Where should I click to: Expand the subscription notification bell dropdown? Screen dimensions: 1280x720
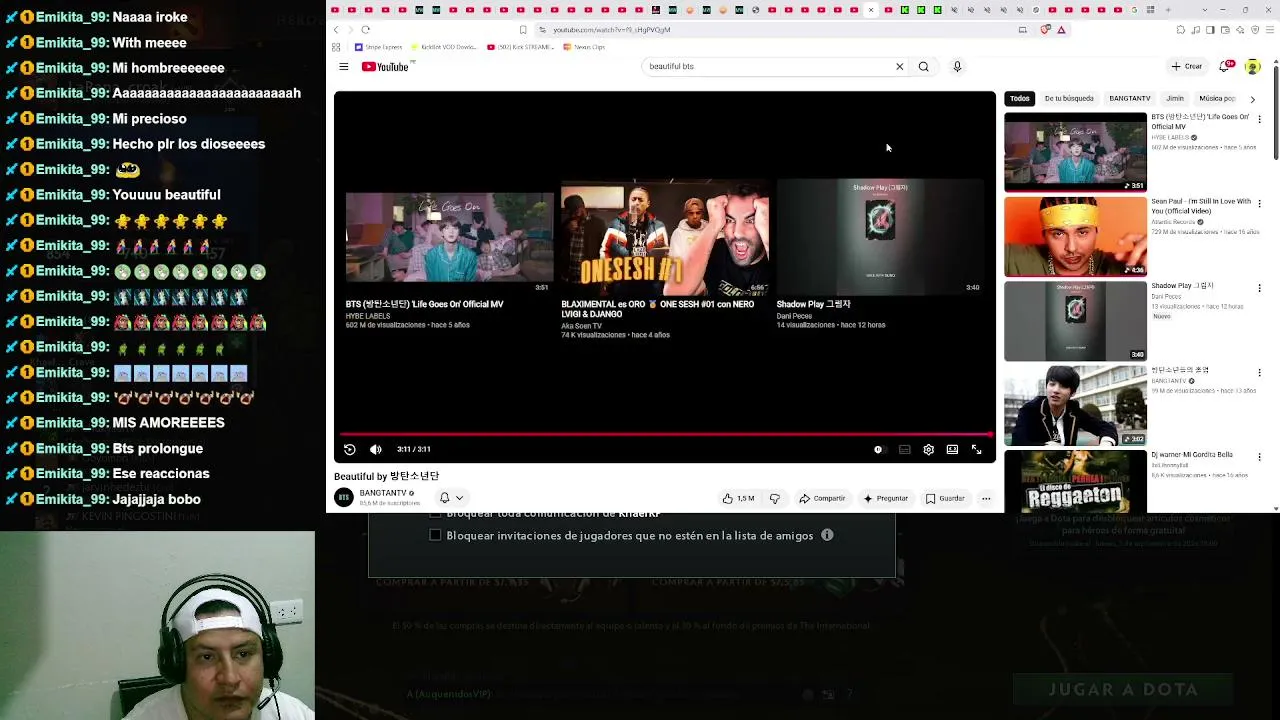452,498
